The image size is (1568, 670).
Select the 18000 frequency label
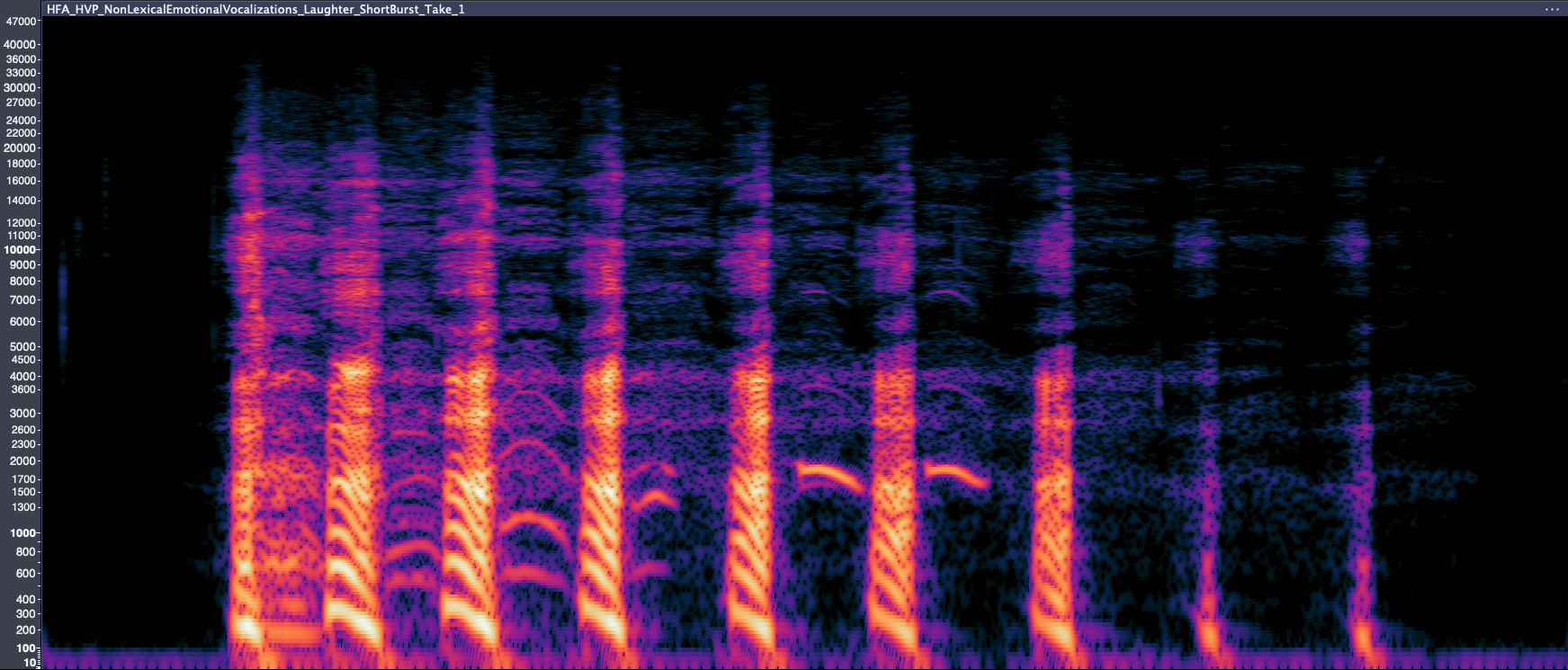pos(21,164)
